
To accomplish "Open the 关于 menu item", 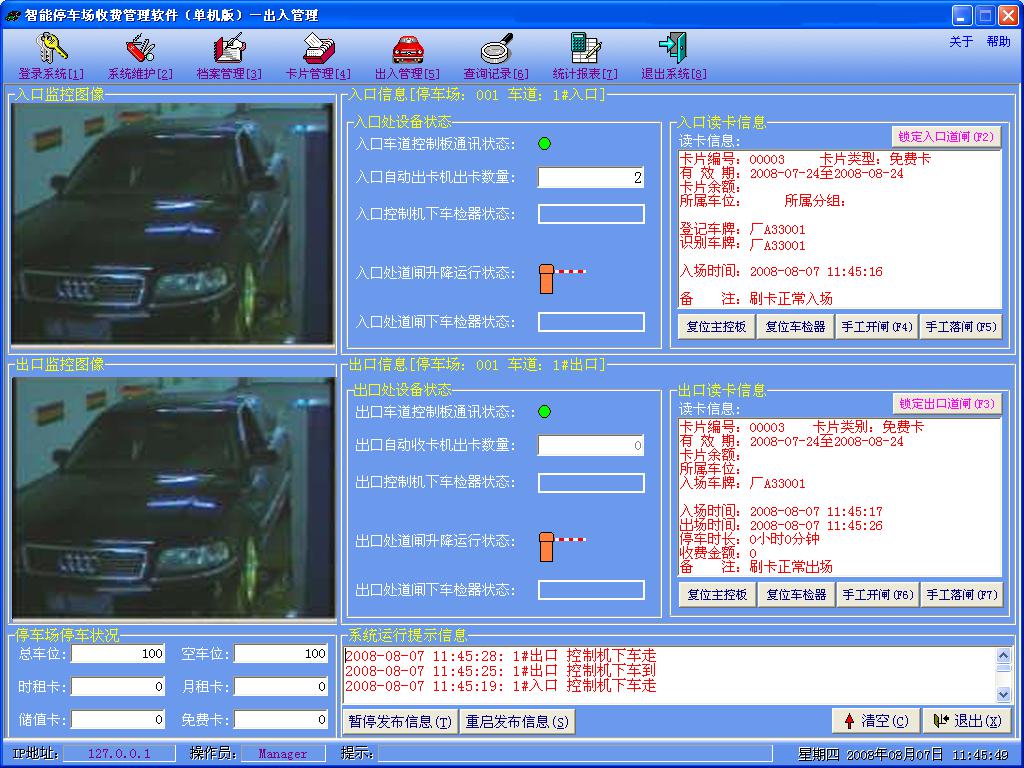I will (960, 42).
